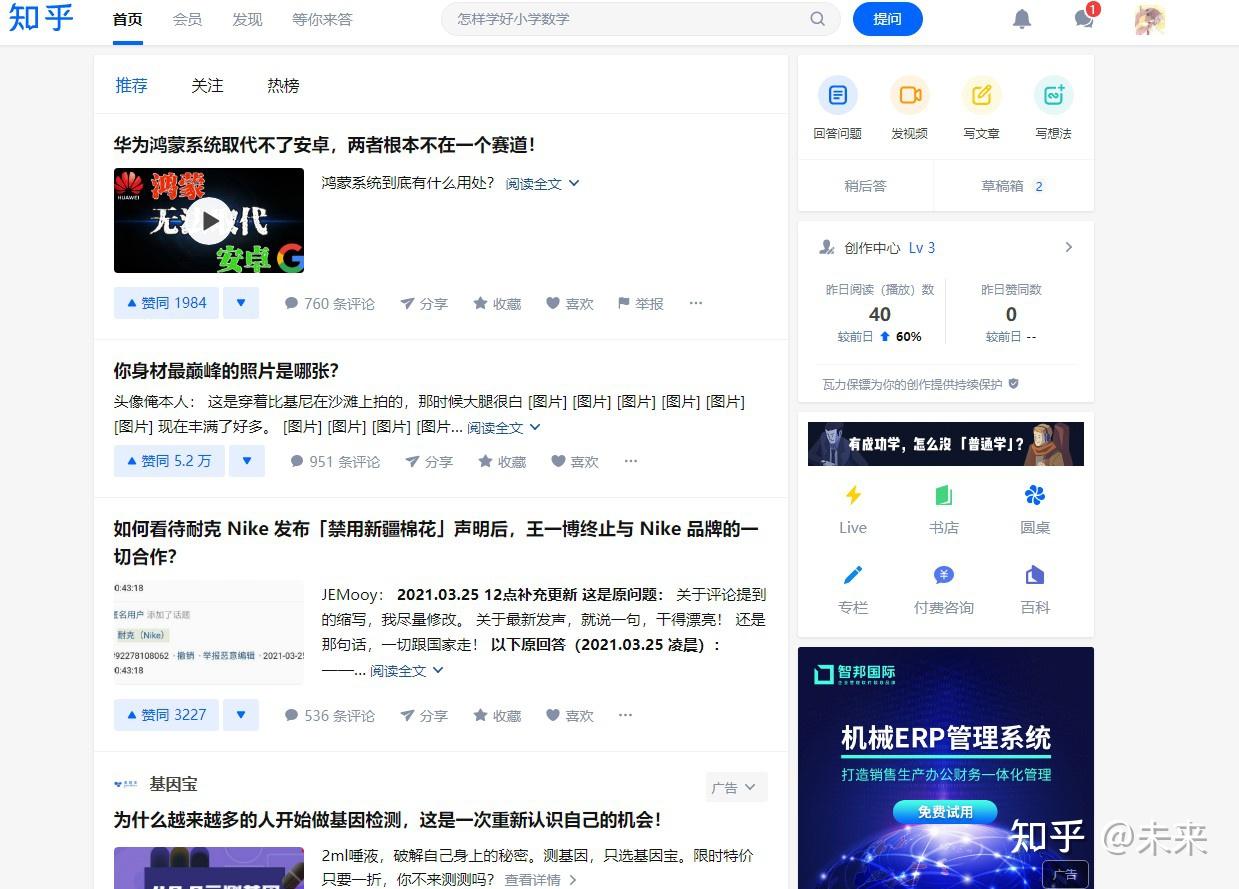The height and width of the screenshot is (889, 1239).
Task: Click the 写文章 icon
Action: click(x=982, y=96)
